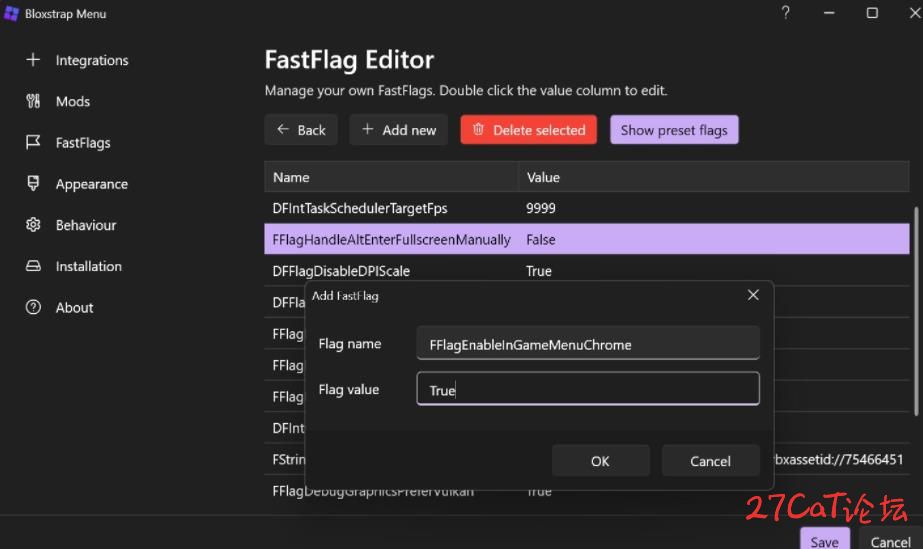Click the 9999 value cell
The height and width of the screenshot is (549, 923).
point(540,208)
